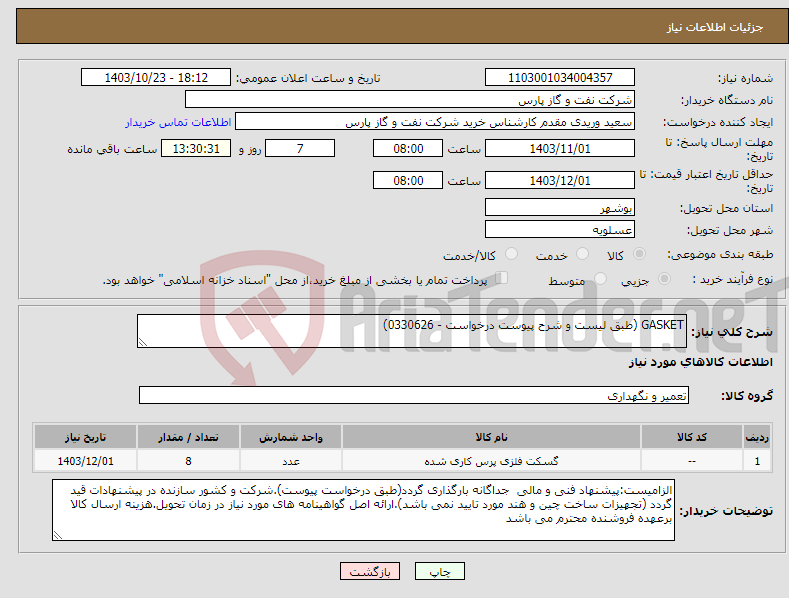Image resolution: width=789 pixels, height=598 pixels.
Task: Click the بازگشت back button
Action: [370, 571]
